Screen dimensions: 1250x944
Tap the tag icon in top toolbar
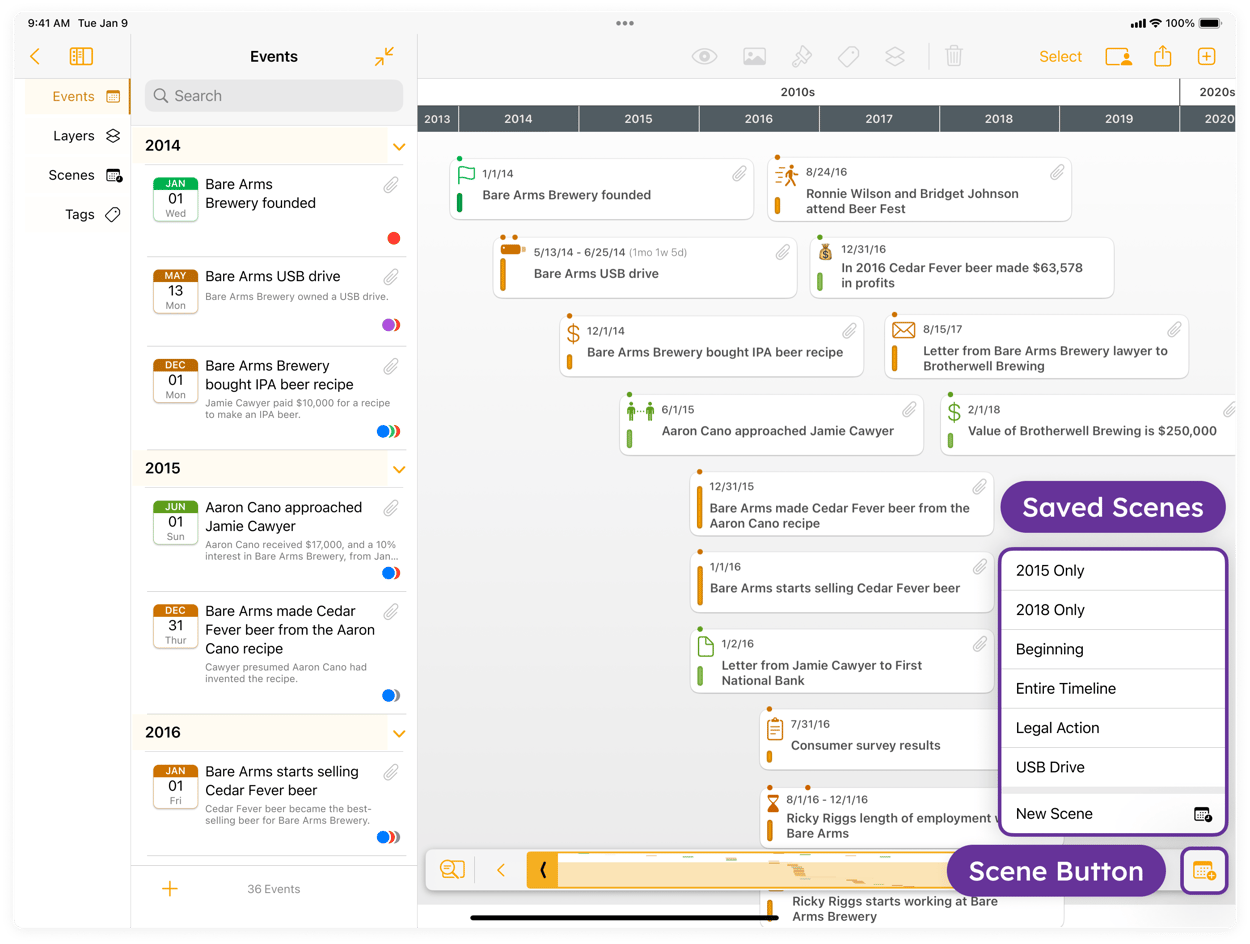pos(848,57)
